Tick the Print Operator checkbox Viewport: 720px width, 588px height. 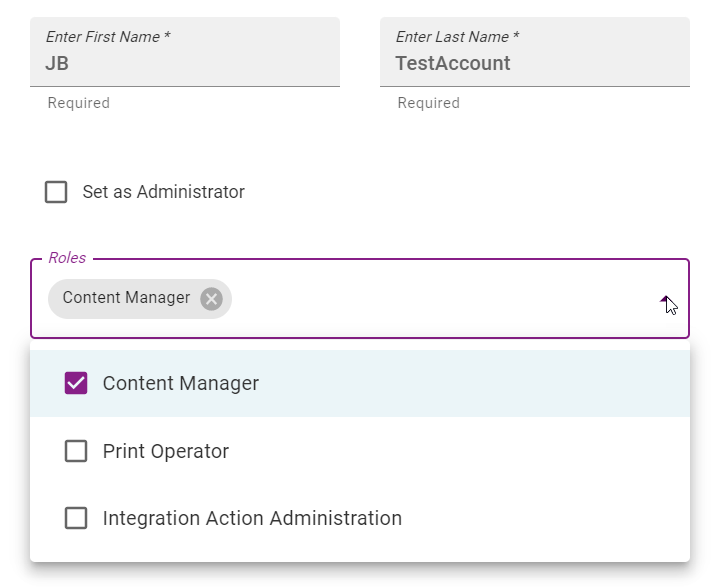pos(76,451)
